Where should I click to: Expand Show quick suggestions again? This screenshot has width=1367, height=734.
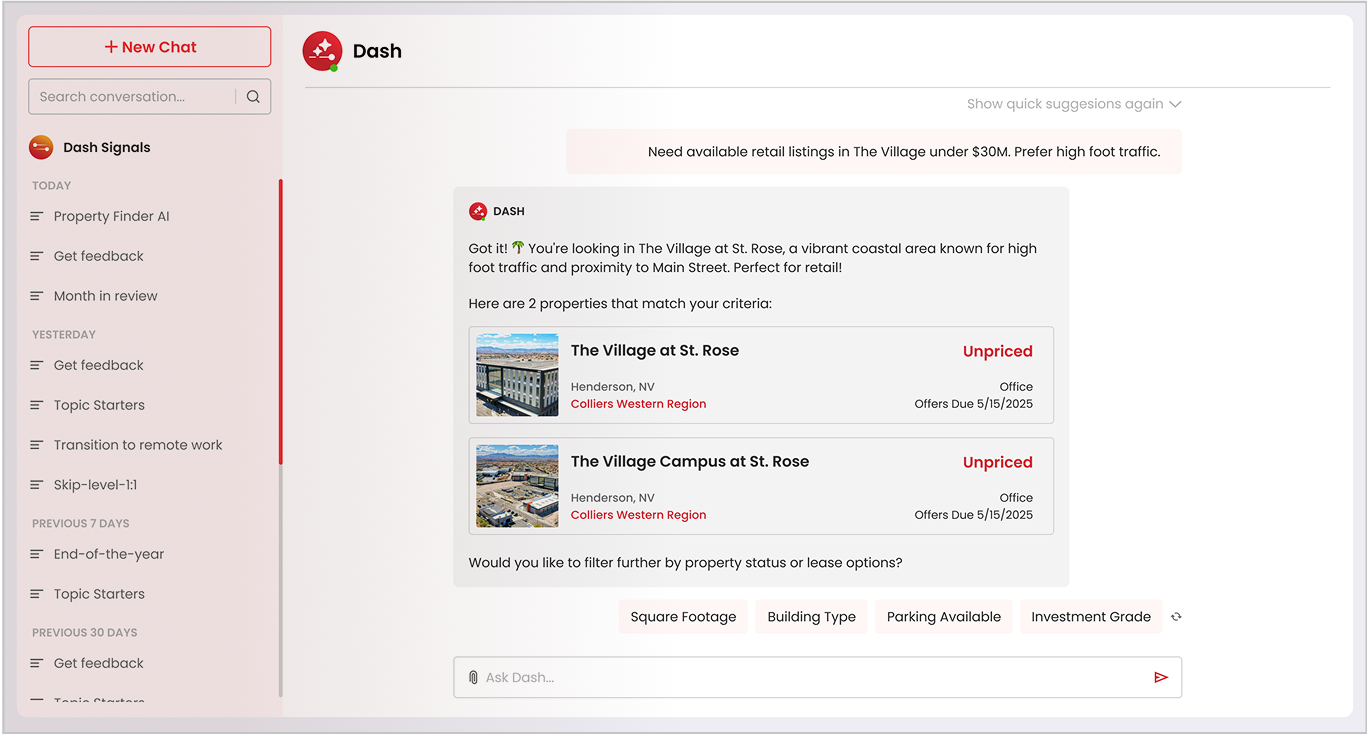pos(1073,104)
